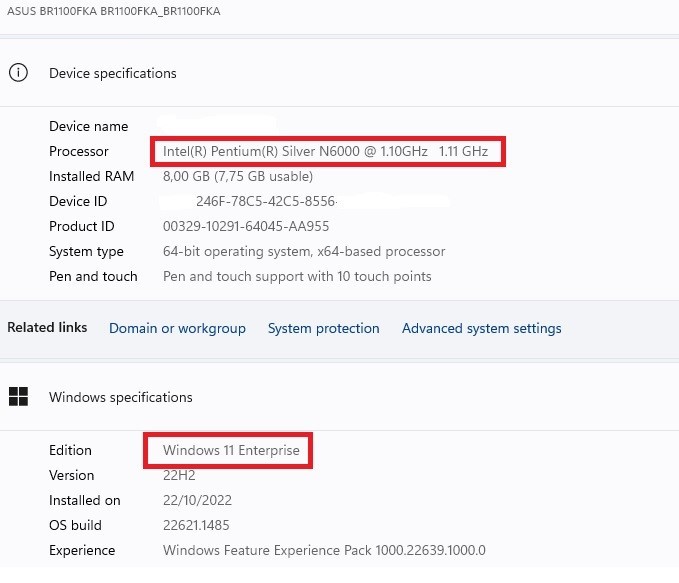Viewport: 679px width, 583px height.
Task: Click the Device specifications info icon
Action: point(18,72)
